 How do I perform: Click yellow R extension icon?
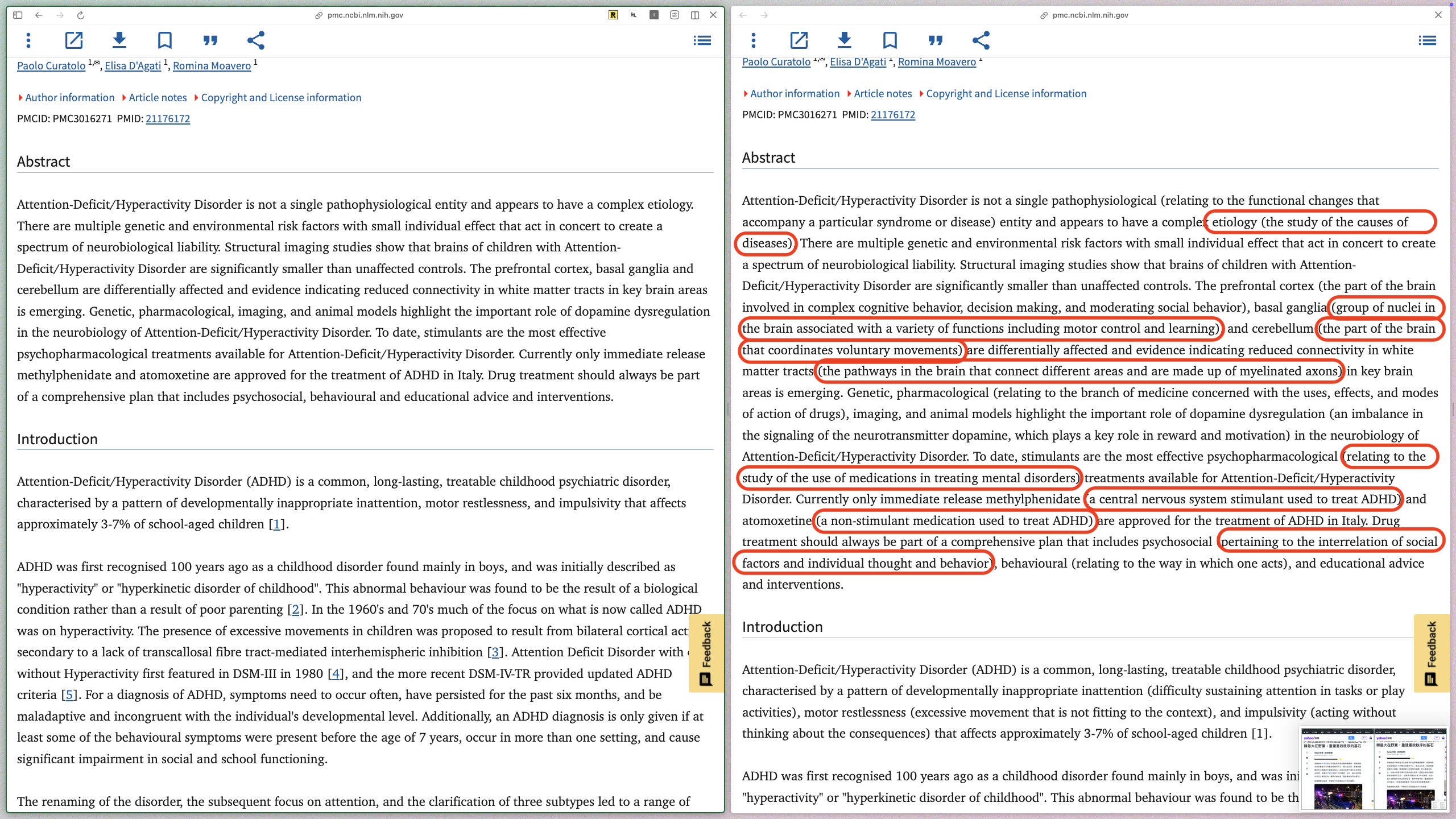click(613, 15)
